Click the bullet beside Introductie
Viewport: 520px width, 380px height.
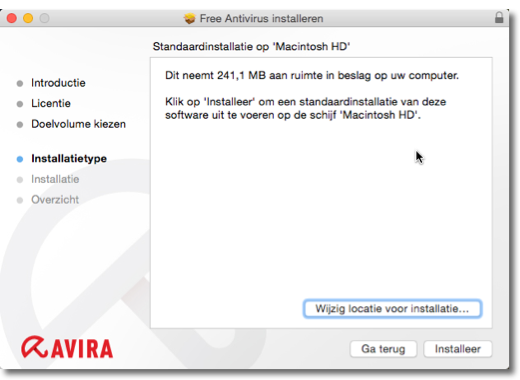click(x=20, y=83)
